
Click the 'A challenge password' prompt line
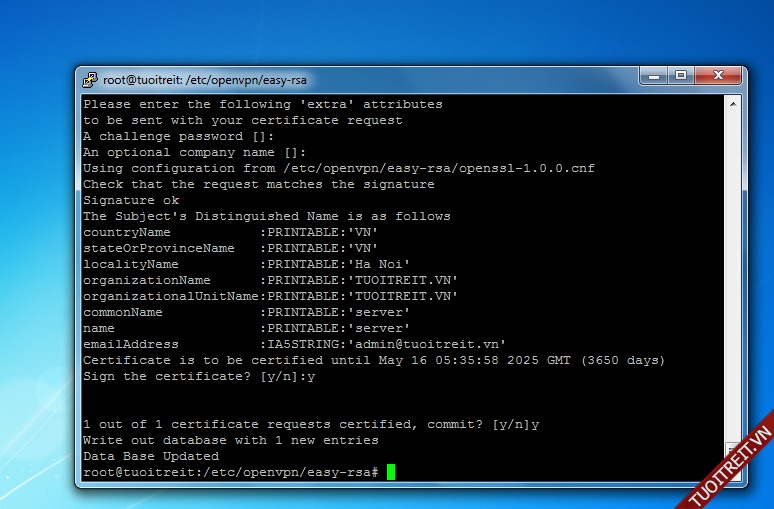[179, 136]
